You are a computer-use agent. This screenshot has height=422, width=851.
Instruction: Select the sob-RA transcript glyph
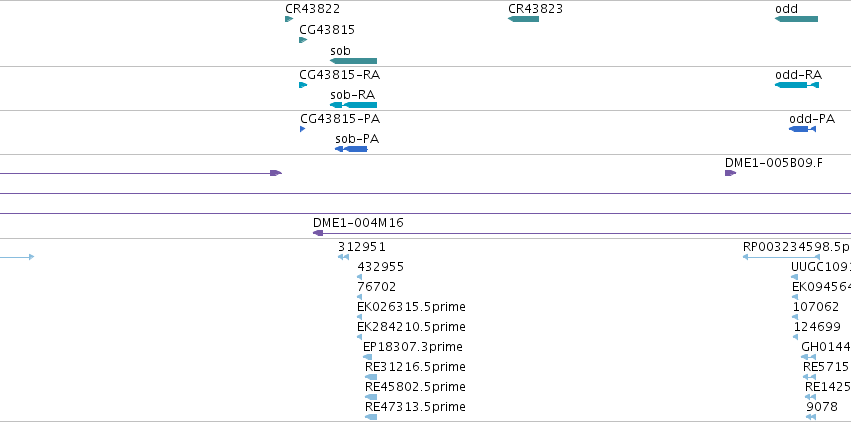(x=353, y=105)
